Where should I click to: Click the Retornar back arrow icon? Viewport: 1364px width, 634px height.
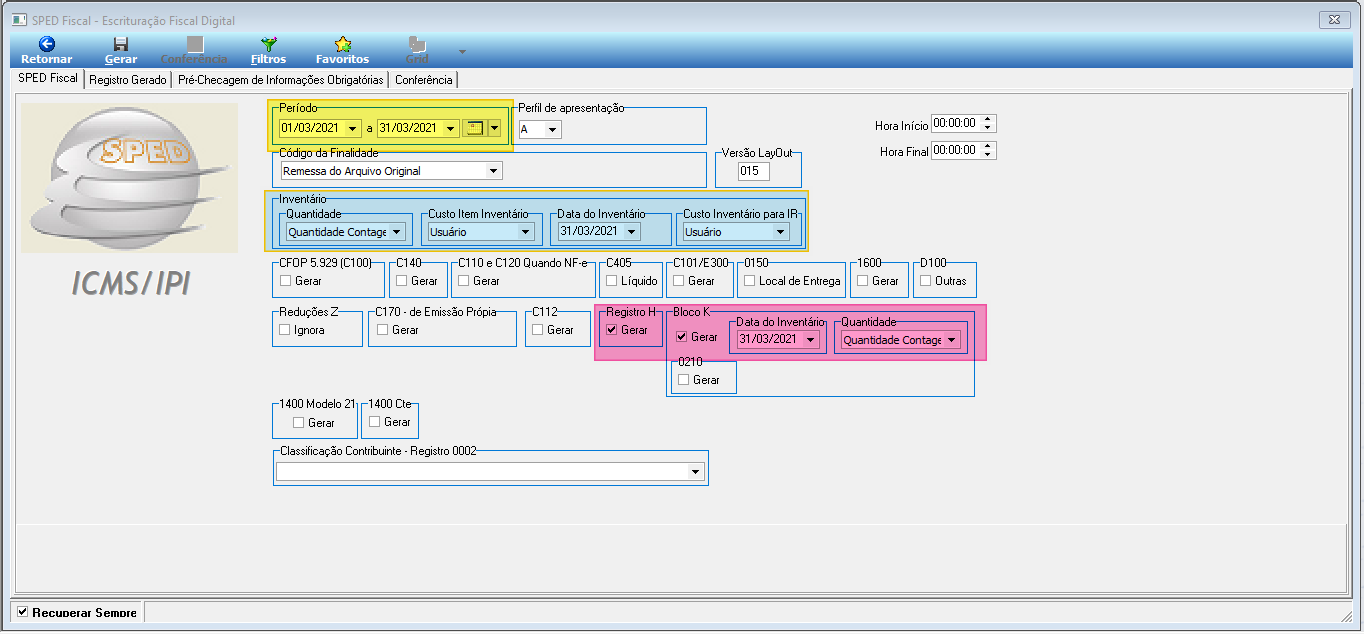click(46, 44)
